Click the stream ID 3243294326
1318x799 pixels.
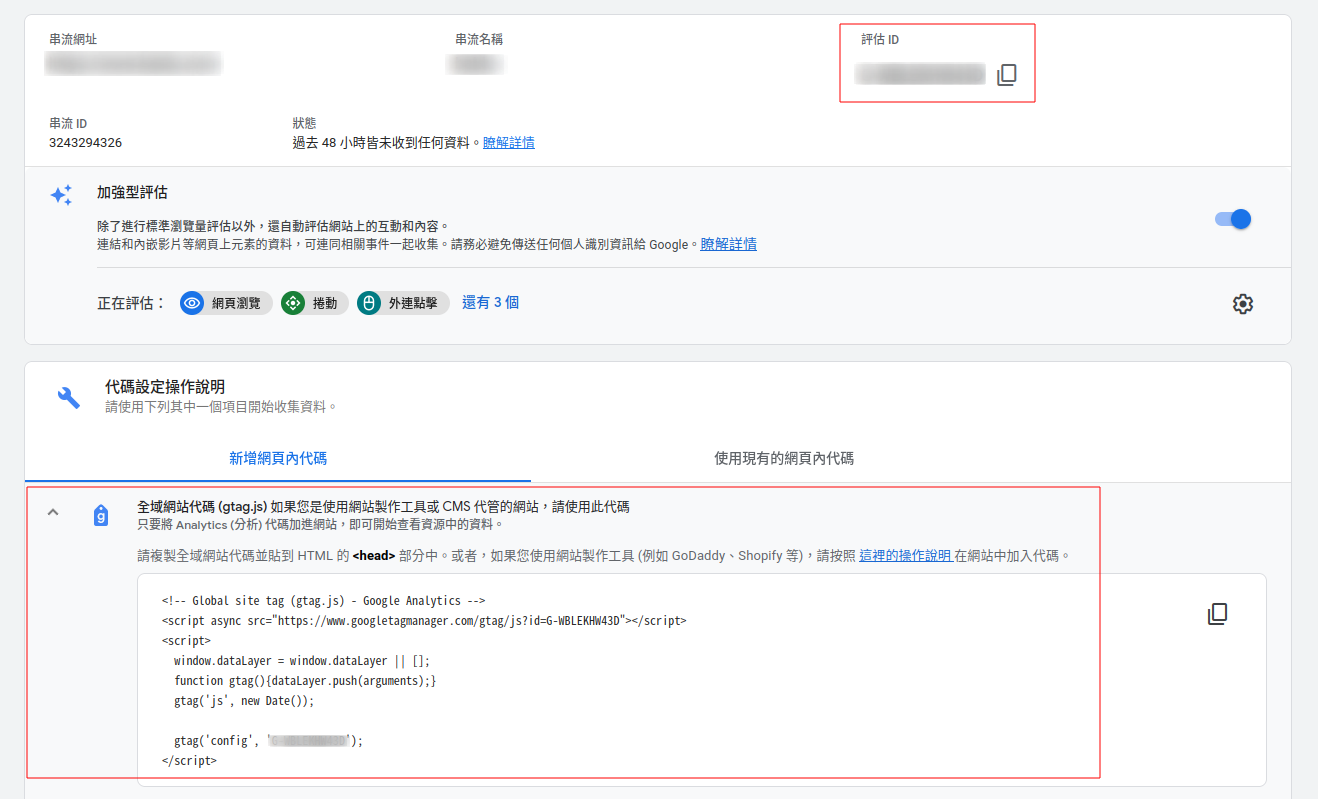[86, 143]
